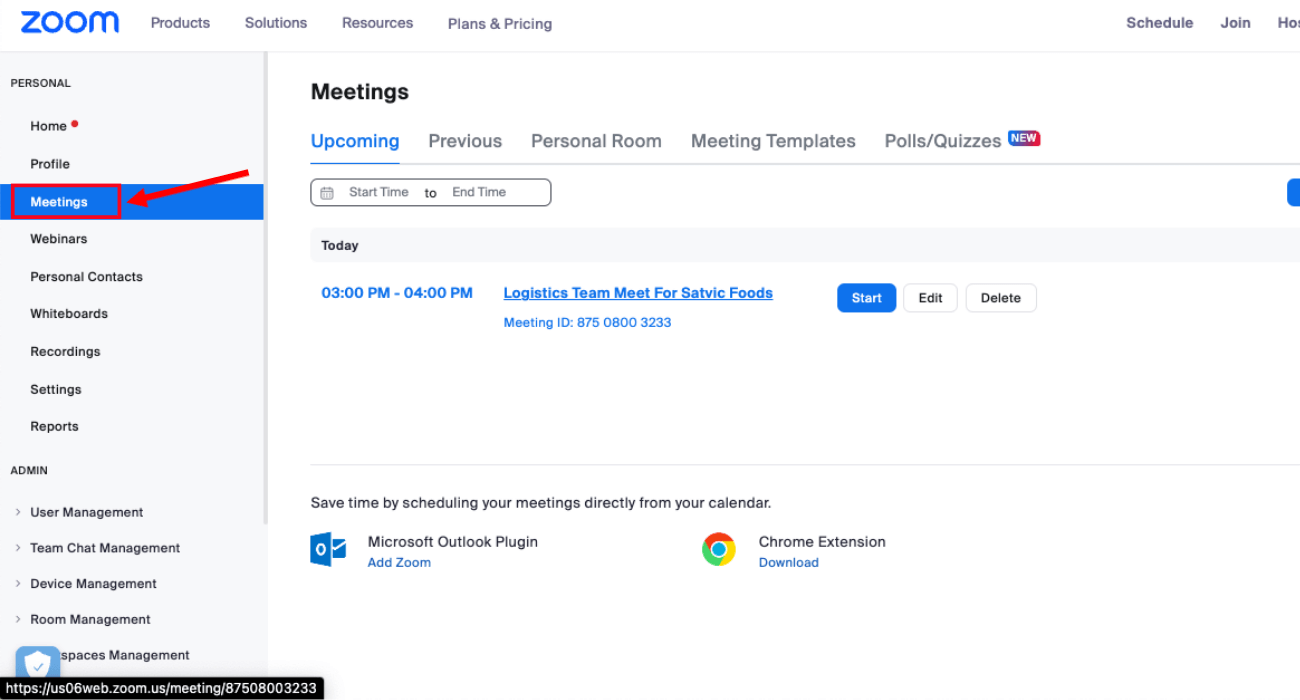This screenshot has width=1300, height=700.
Task: Click the sidebar vertical scrollbar
Action: coord(265,289)
